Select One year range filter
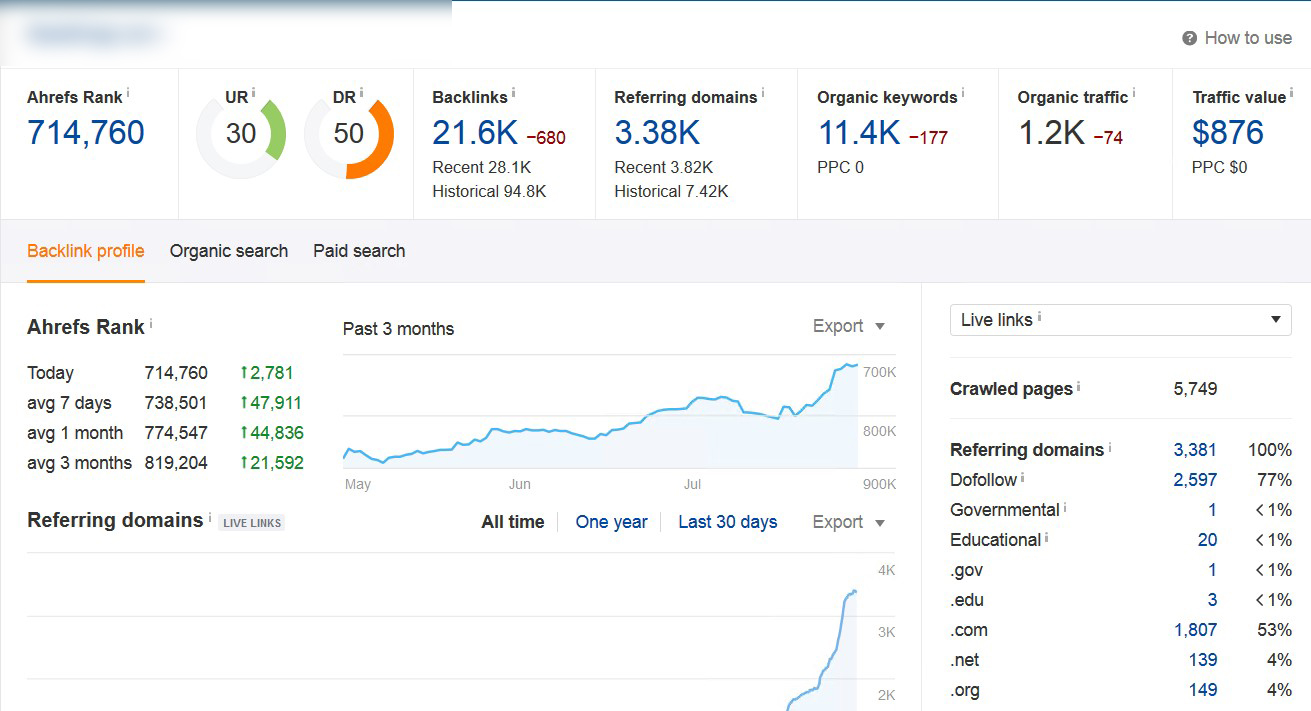The image size is (1311, 711). coord(611,522)
